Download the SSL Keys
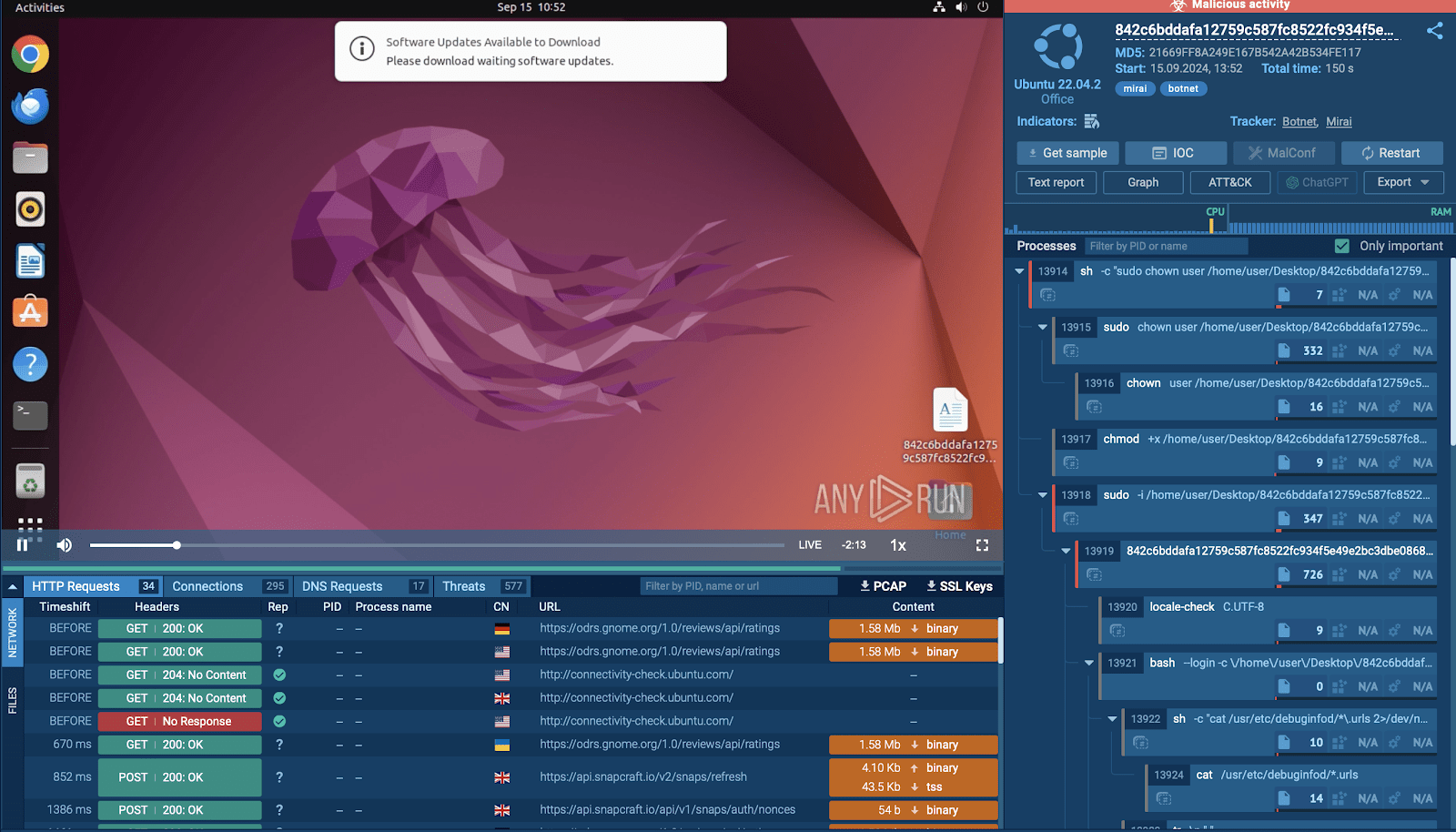This screenshot has width=1456, height=832. (958, 585)
